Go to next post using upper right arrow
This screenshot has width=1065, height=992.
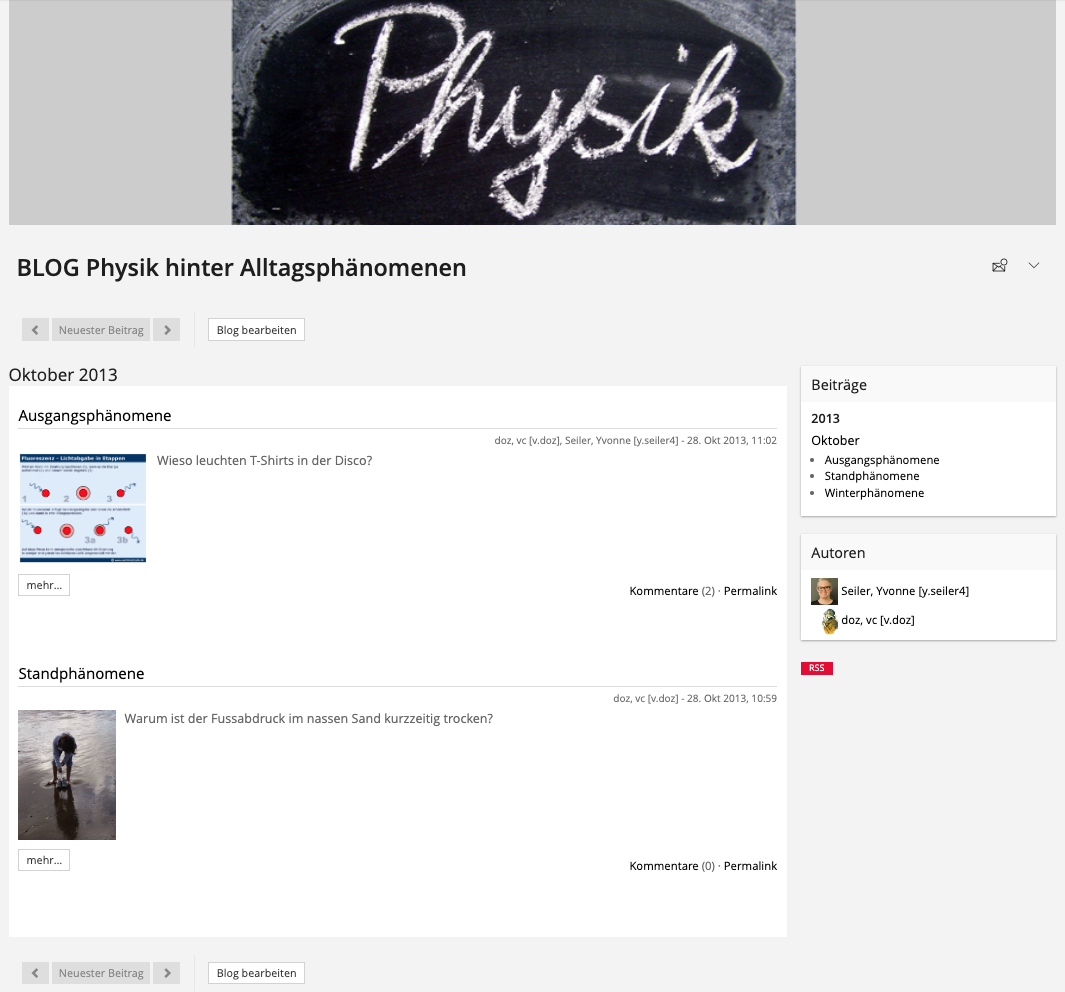(x=167, y=330)
